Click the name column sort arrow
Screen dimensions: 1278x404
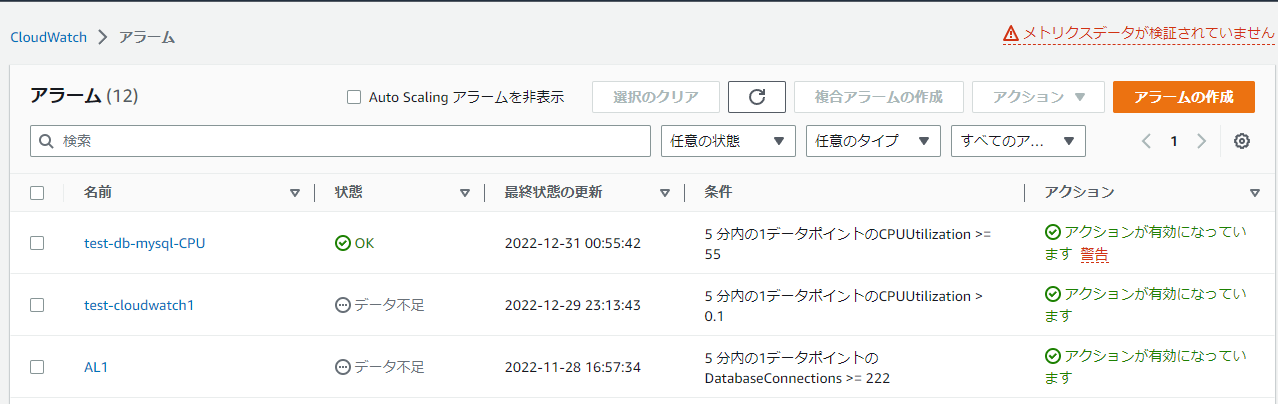point(294,193)
